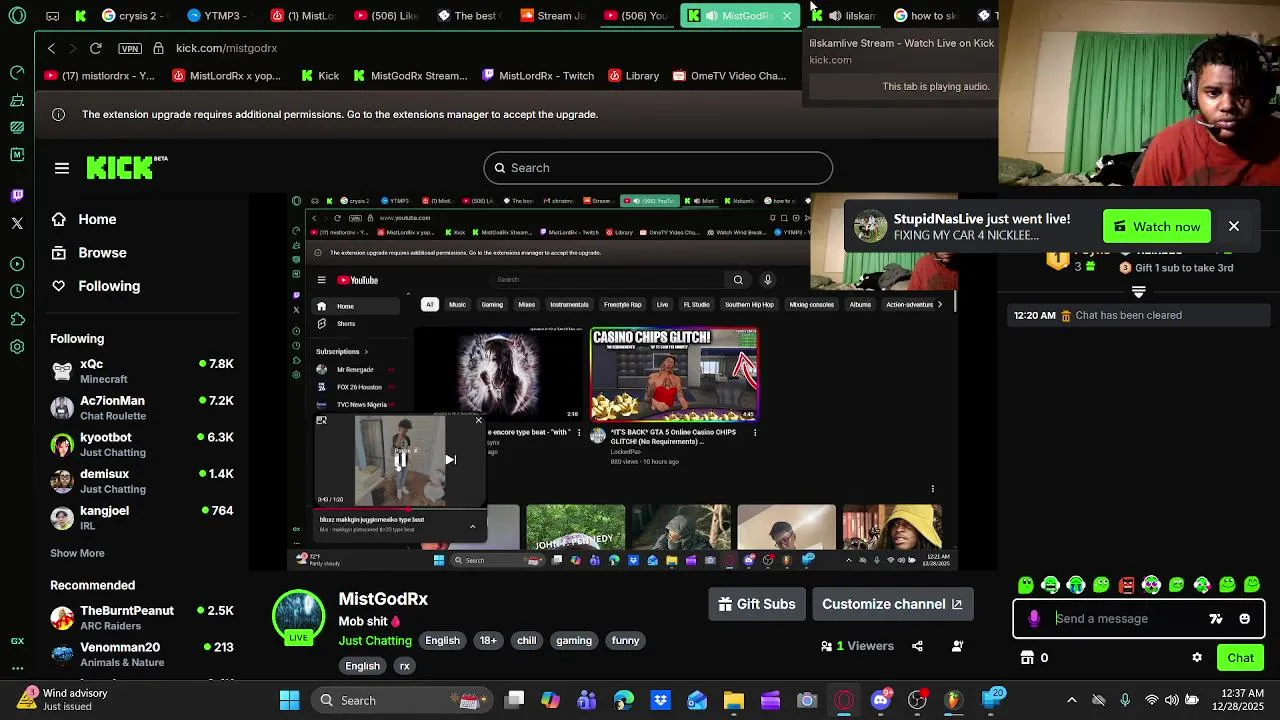Click the 'gaming' stream tag

click(574, 641)
